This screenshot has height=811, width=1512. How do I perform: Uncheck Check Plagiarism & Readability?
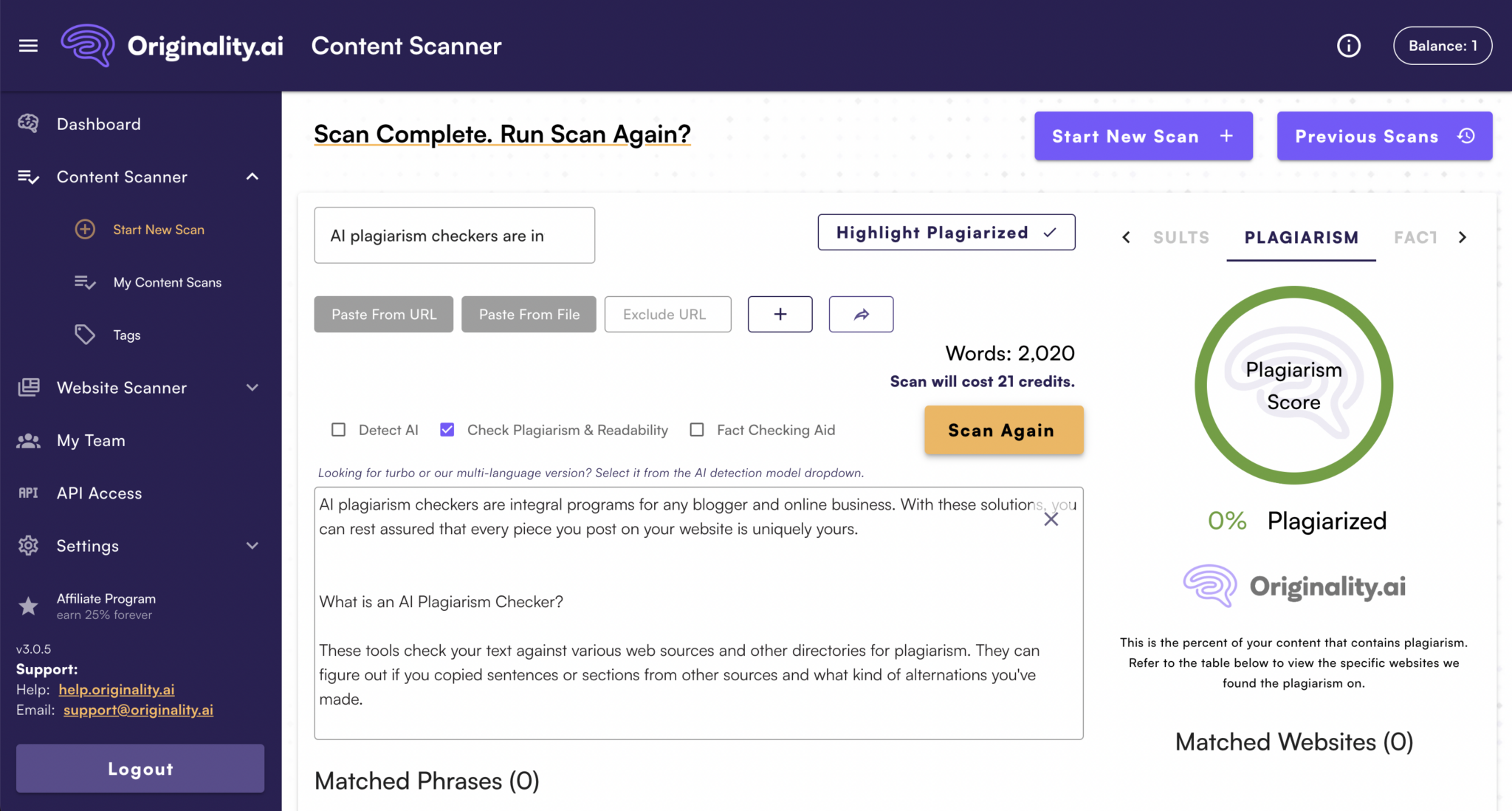click(x=447, y=429)
